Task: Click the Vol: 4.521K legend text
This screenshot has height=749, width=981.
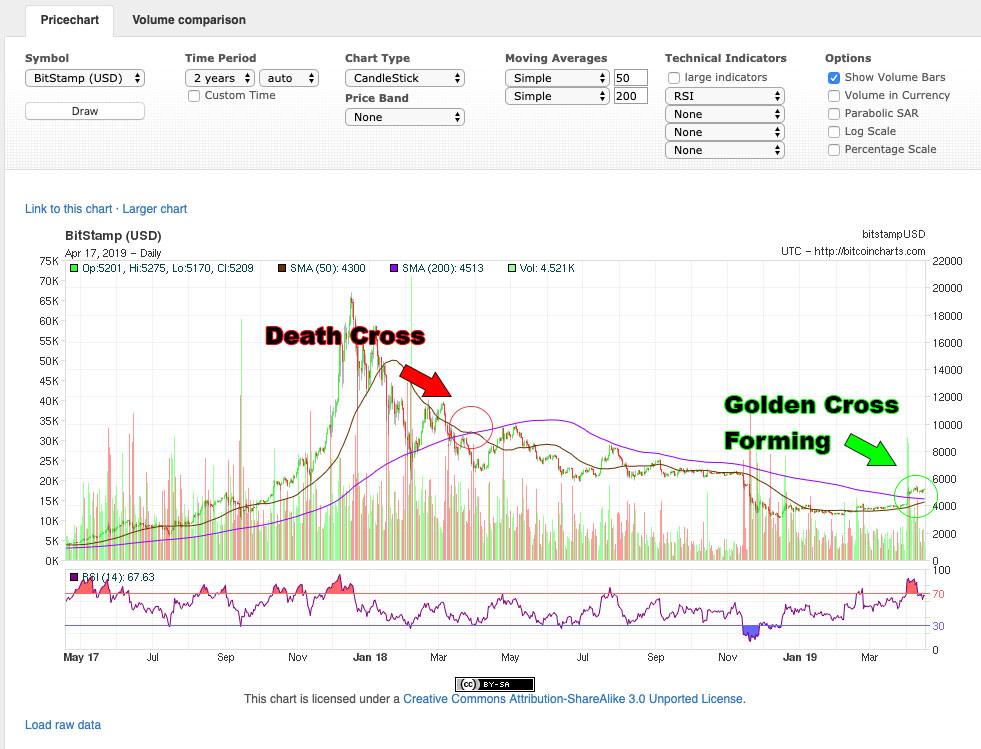Action: tap(547, 268)
